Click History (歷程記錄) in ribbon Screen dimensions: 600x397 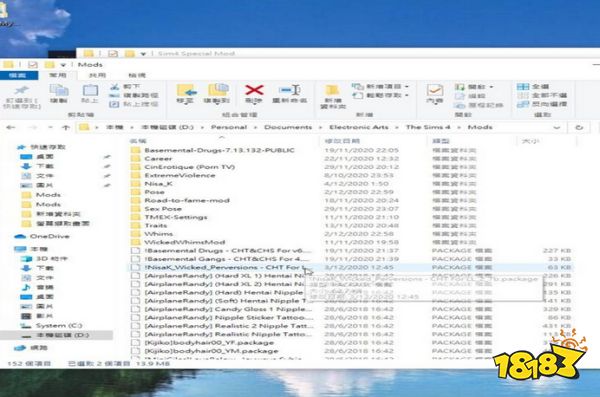479,105
